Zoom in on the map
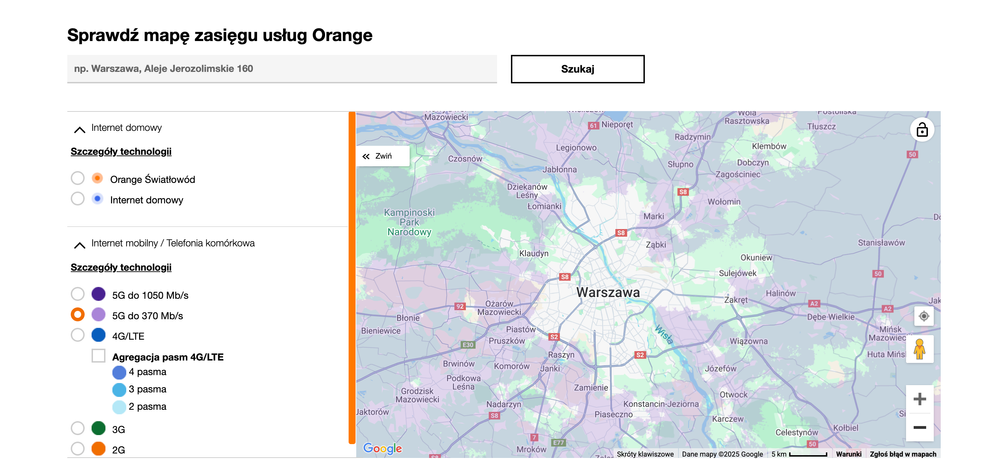Screen dimensions: 999x465 click(x=919, y=399)
